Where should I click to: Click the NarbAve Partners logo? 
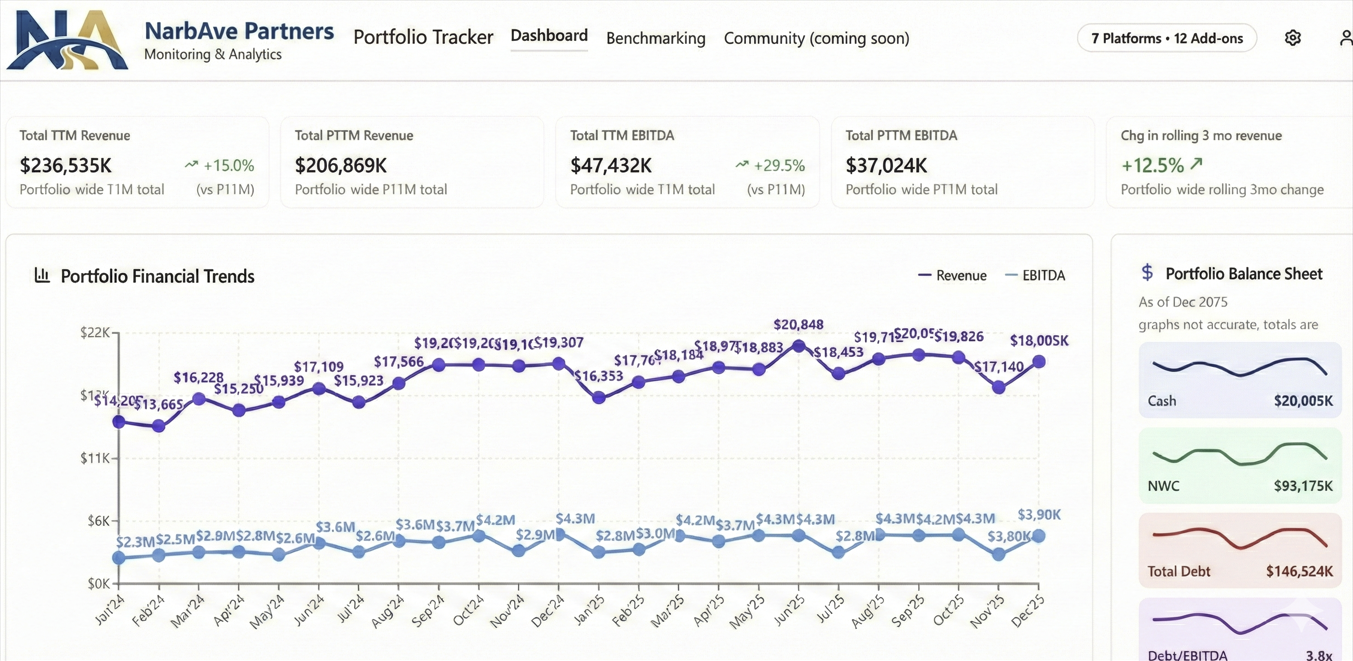tap(68, 40)
